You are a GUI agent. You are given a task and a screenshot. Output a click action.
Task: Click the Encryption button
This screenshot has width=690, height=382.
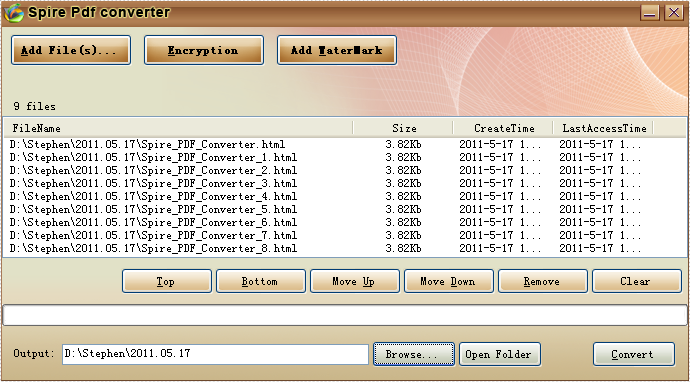204,50
